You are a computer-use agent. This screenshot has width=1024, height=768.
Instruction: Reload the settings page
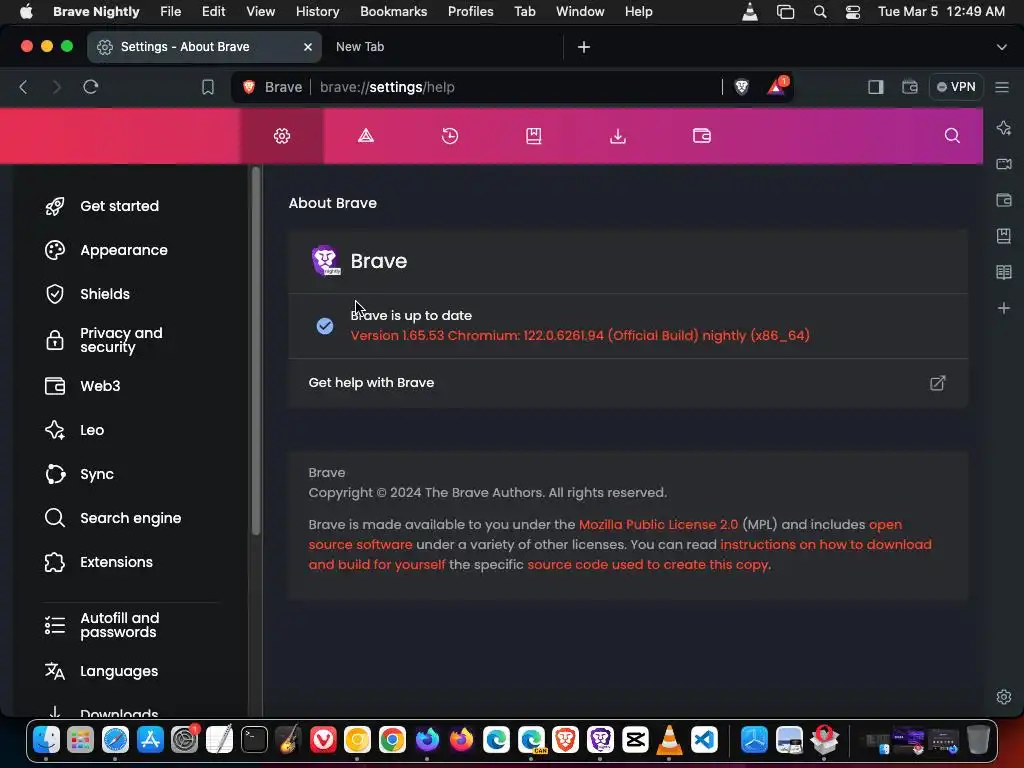91,87
